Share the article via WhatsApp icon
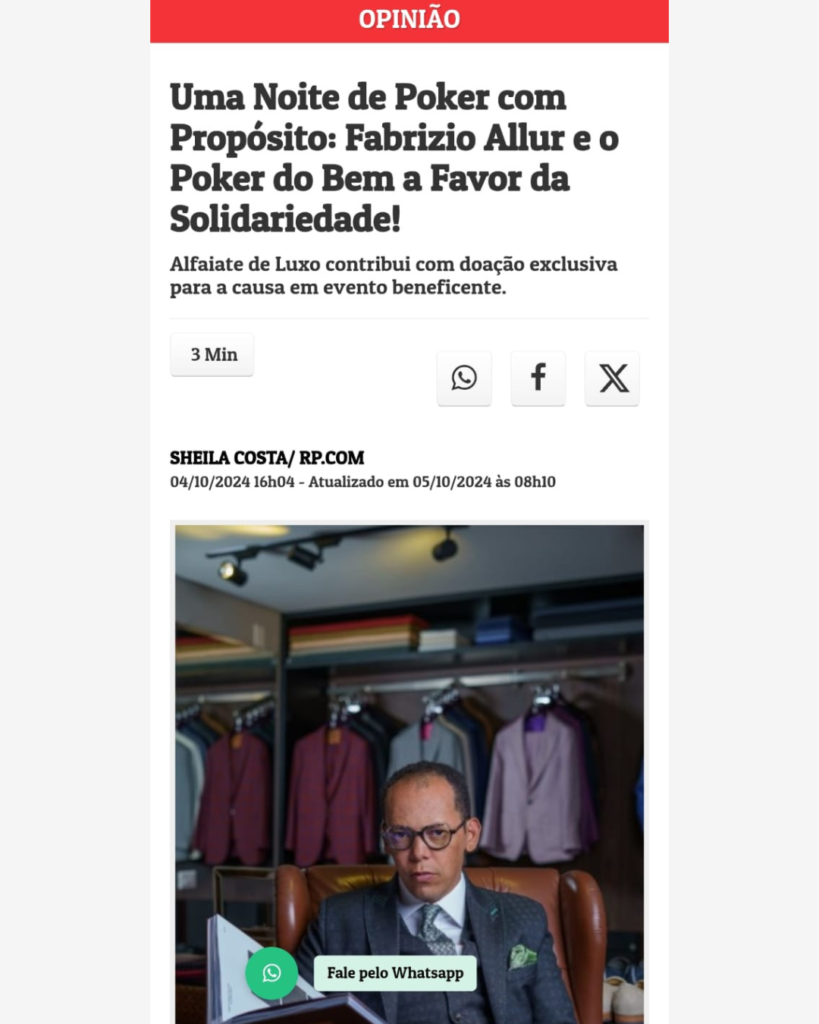Image resolution: width=819 pixels, height=1024 pixels. tap(464, 378)
